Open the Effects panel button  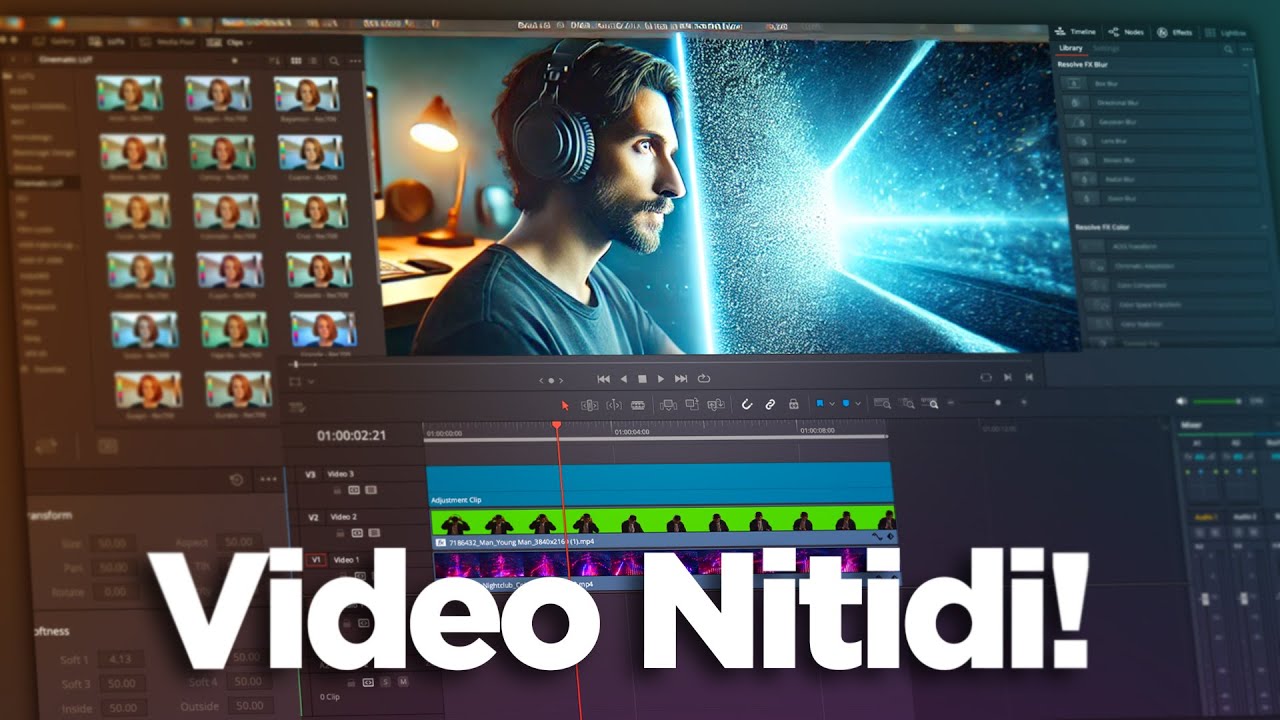(x=1175, y=33)
